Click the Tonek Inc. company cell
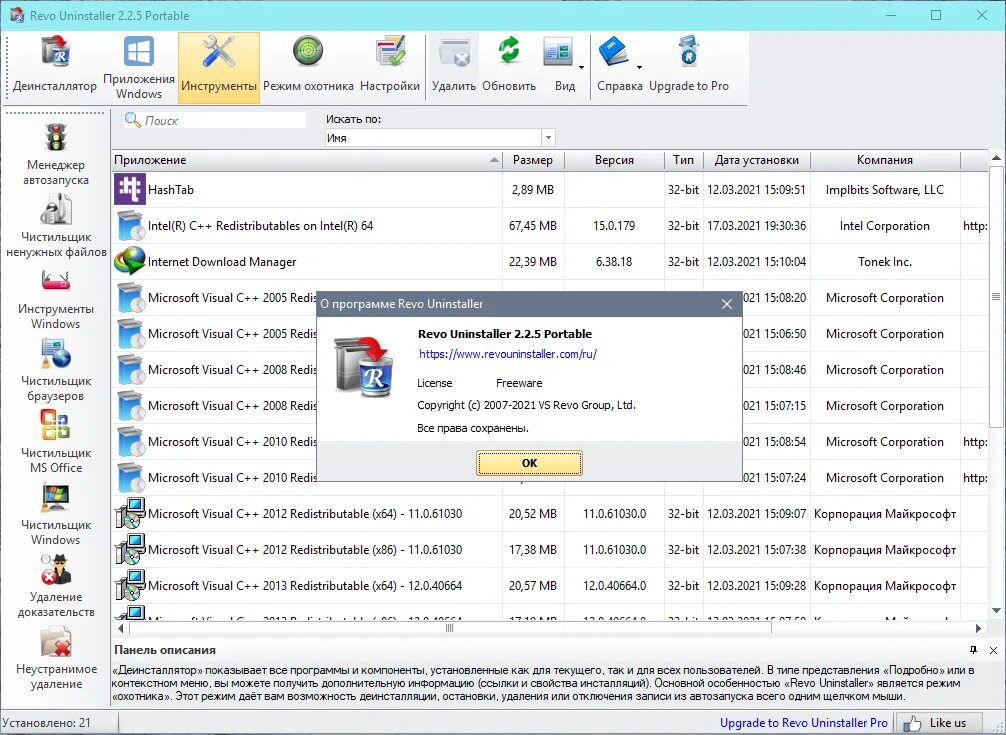This screenshot has width=1006, height=735. click(885, 262)
